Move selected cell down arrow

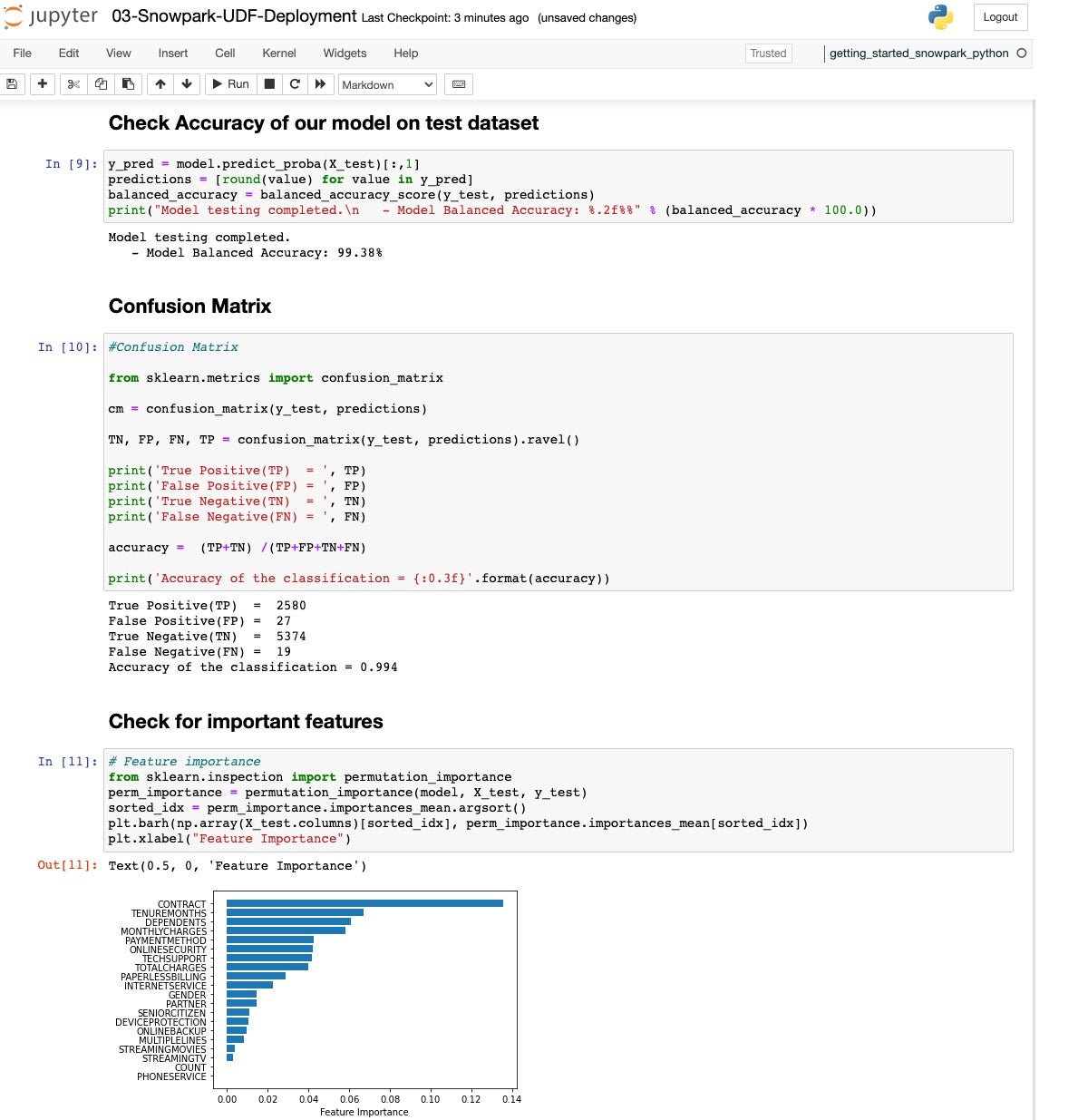[x=187, y=84]
